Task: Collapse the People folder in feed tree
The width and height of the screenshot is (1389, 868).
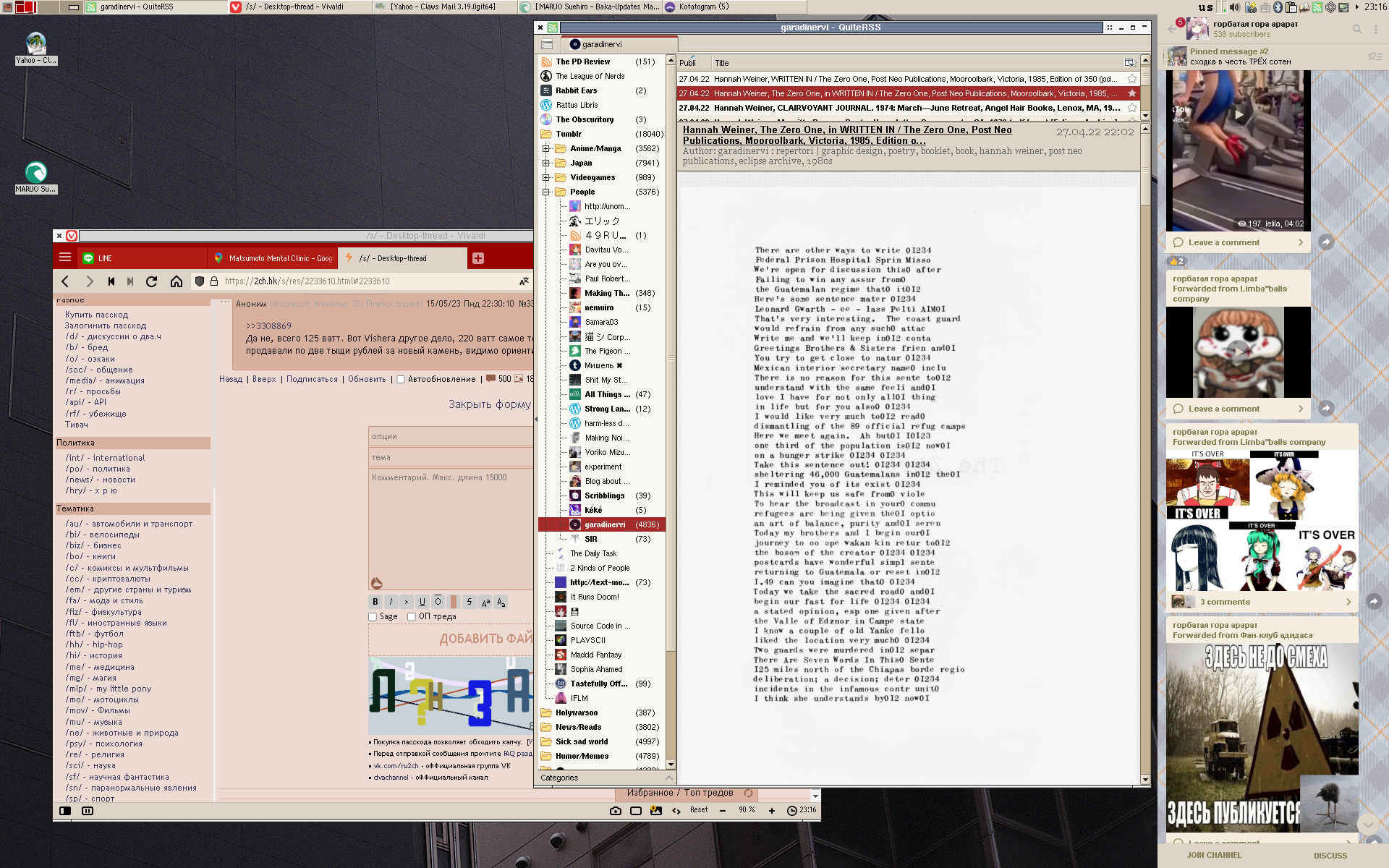Action: [546, 192]
